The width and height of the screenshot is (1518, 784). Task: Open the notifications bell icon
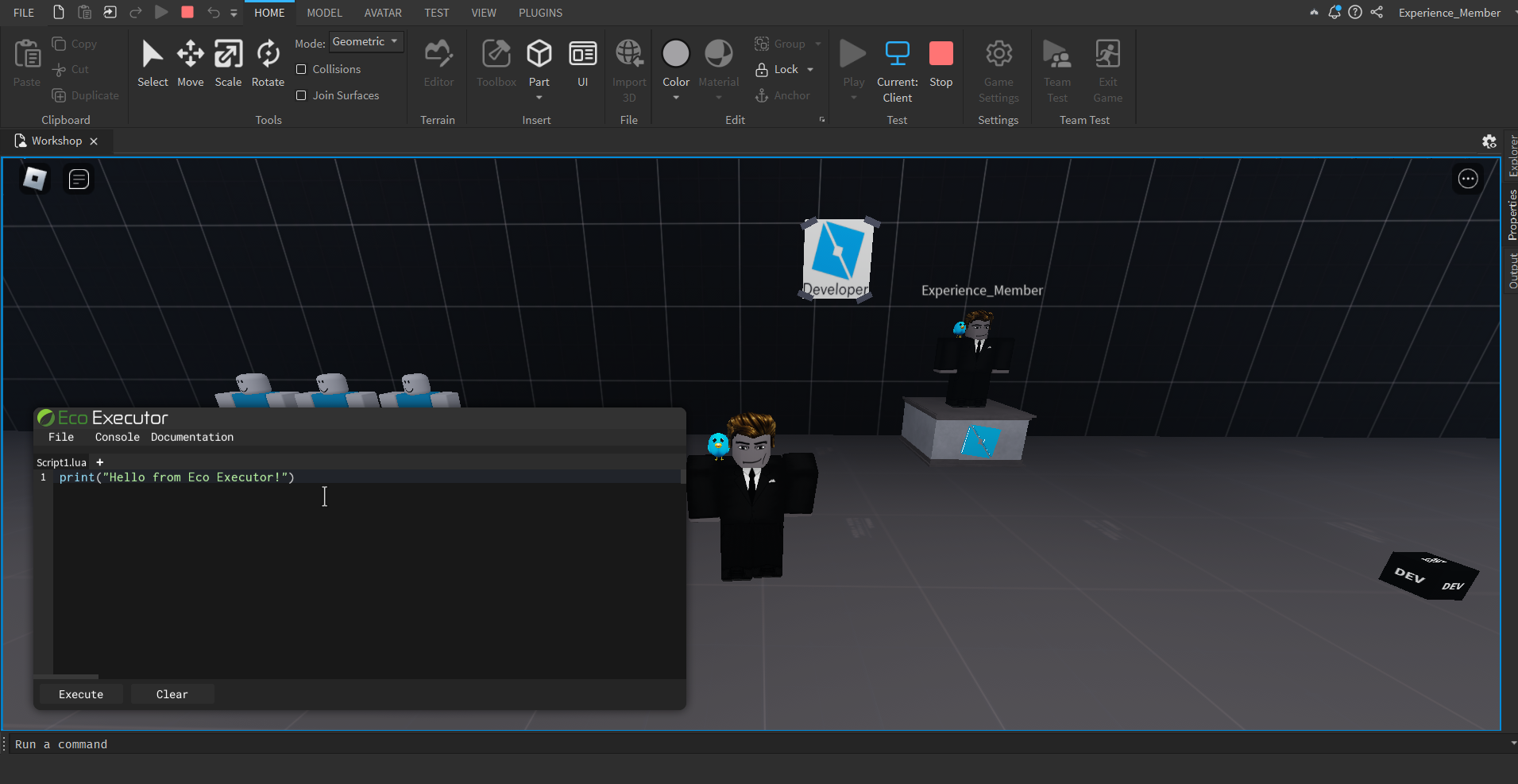coord(1335,12)
